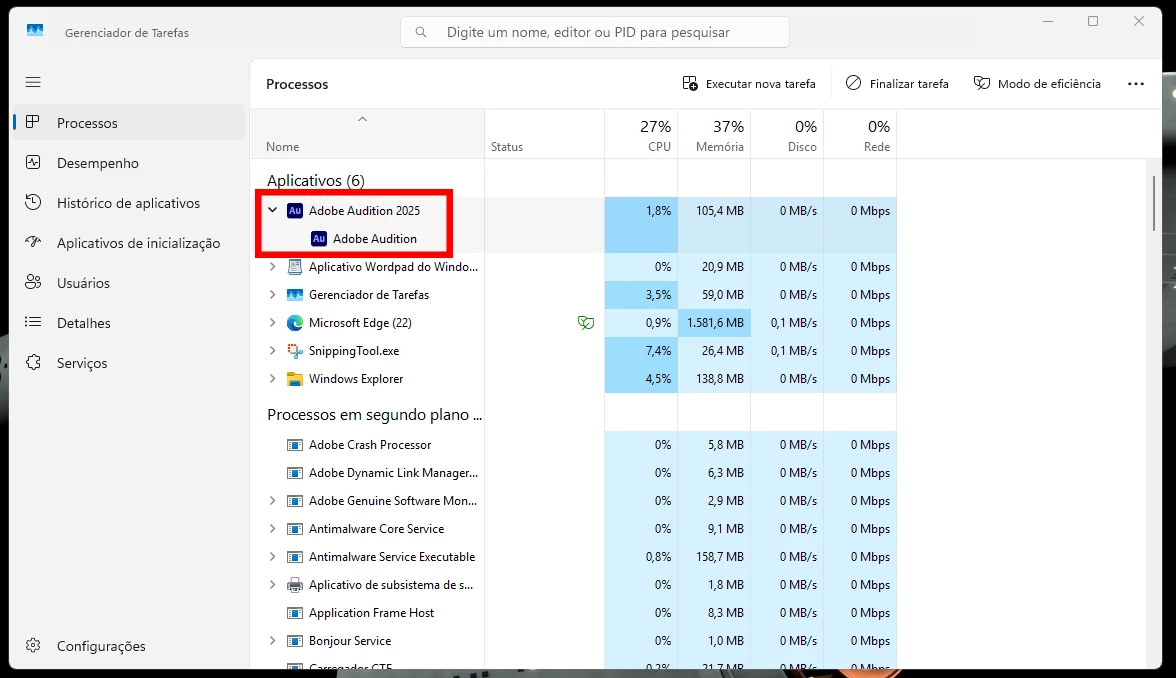Click the Usuários people icon
1176x678 pixels.
33,282
